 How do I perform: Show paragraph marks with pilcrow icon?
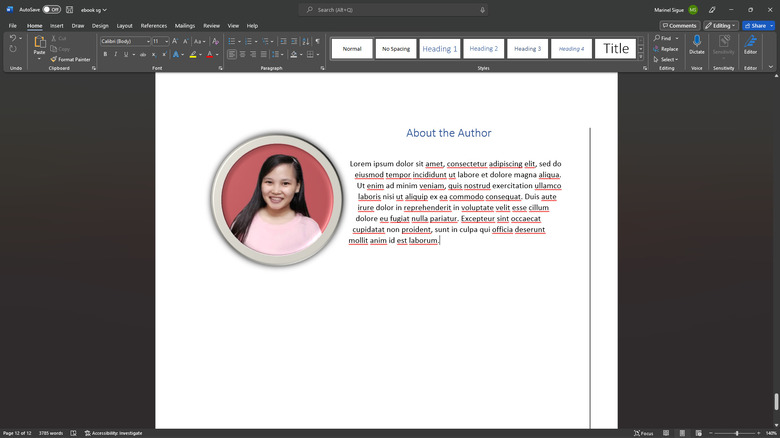coord(318,41)
